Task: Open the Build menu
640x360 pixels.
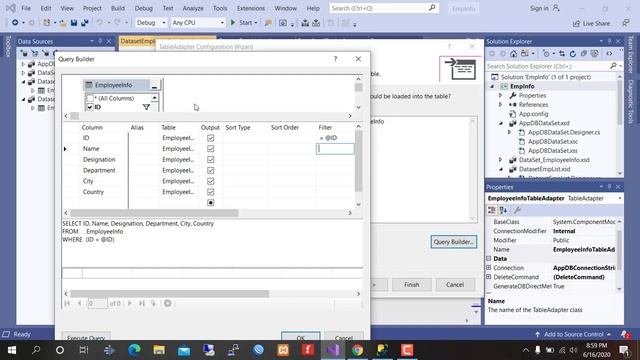Action: tap(118, 8)
